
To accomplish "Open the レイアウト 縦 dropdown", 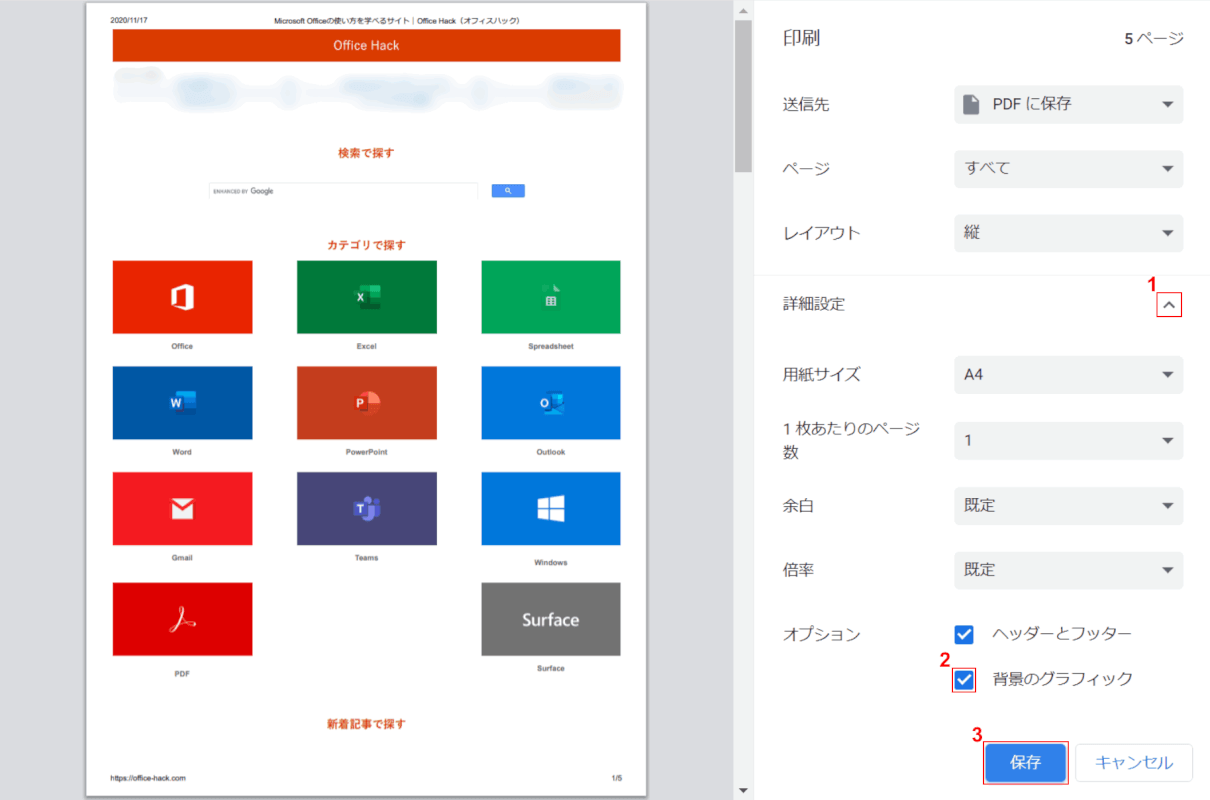I will click(1068, 233).
